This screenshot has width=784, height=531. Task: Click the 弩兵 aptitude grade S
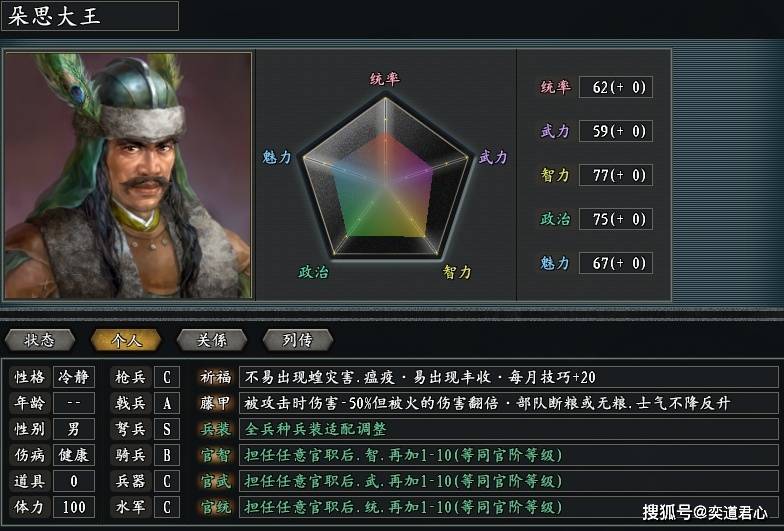pos(167,429)
